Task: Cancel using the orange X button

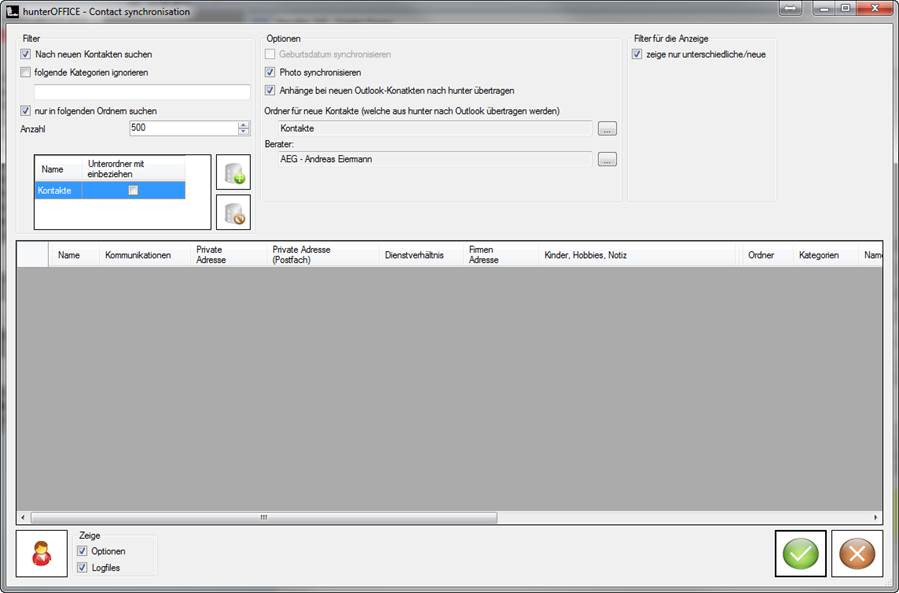Action: click(856, 553)
